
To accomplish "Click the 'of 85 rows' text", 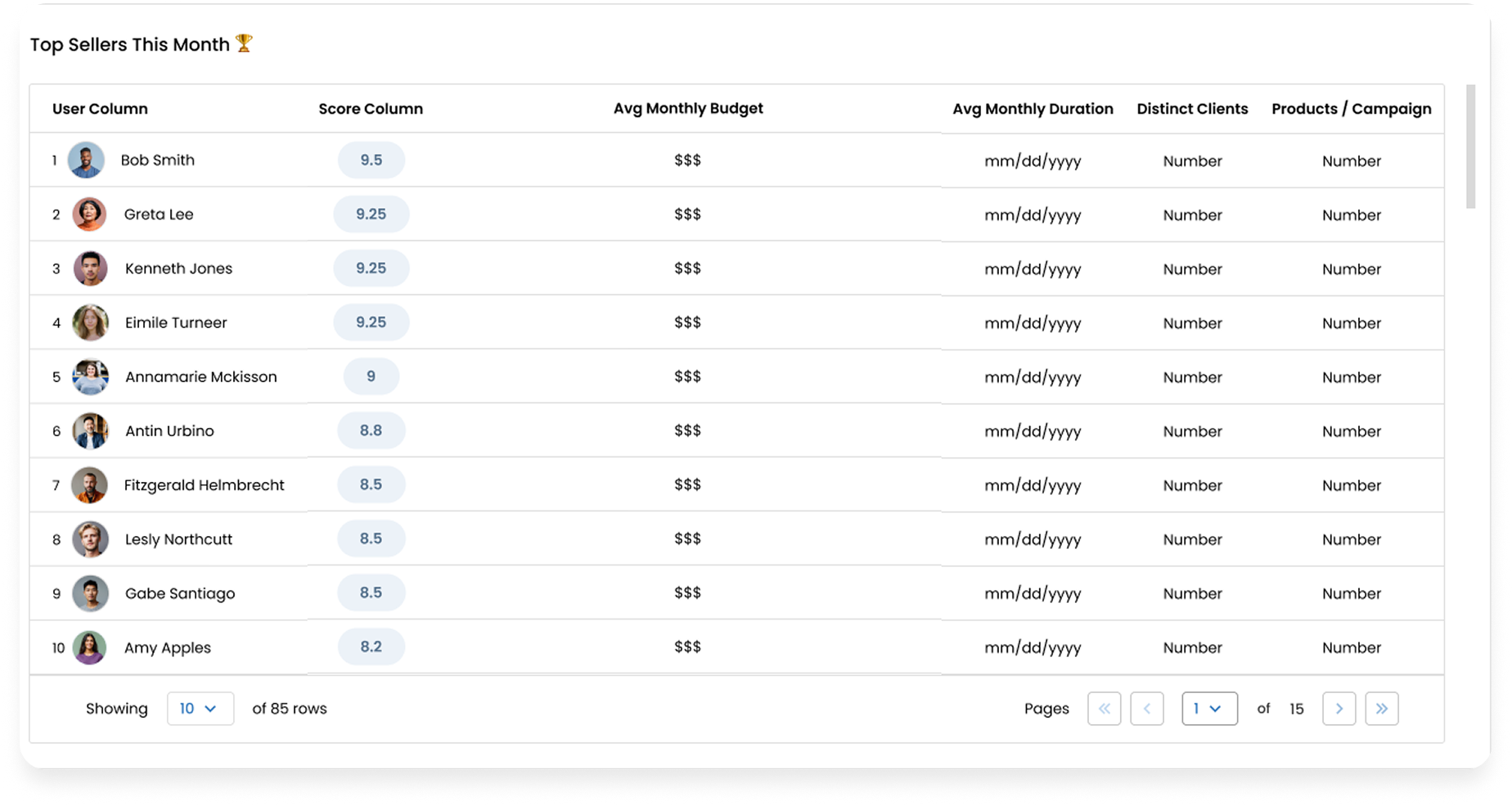I will click(x=289, y=709).
